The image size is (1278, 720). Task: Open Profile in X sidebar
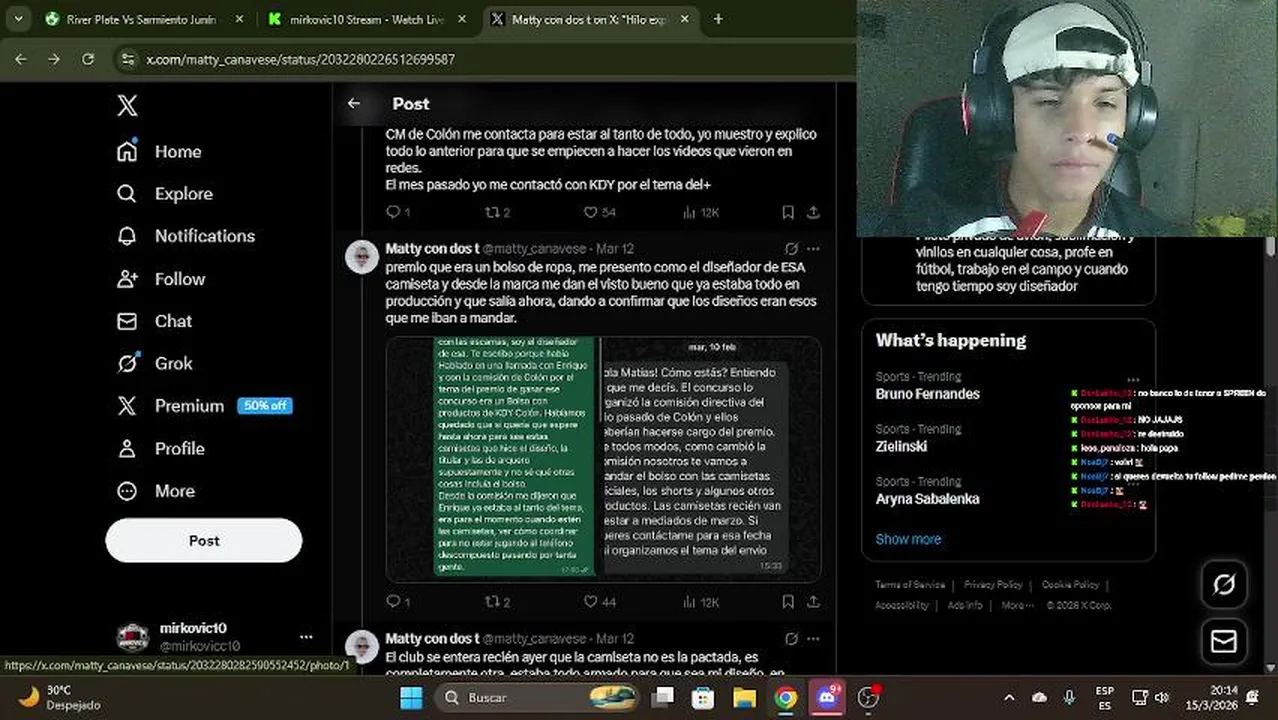coord(161,448)
